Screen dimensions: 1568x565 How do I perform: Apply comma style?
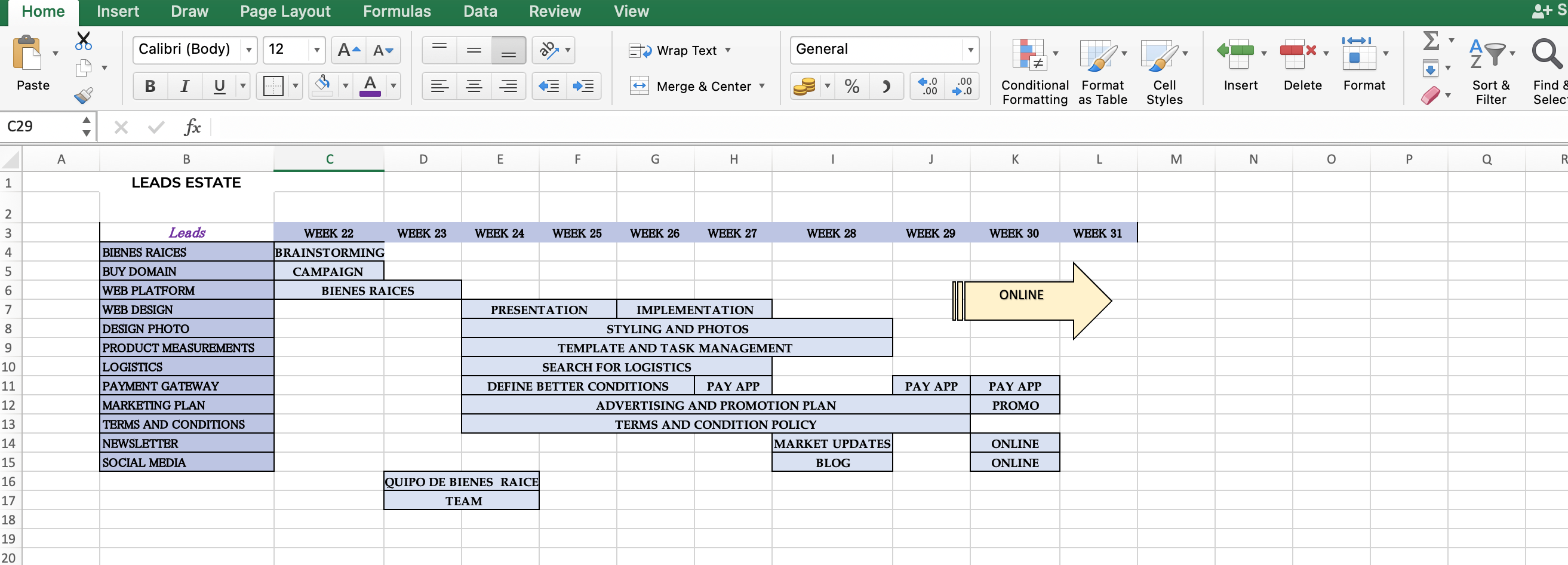(886, 87)
